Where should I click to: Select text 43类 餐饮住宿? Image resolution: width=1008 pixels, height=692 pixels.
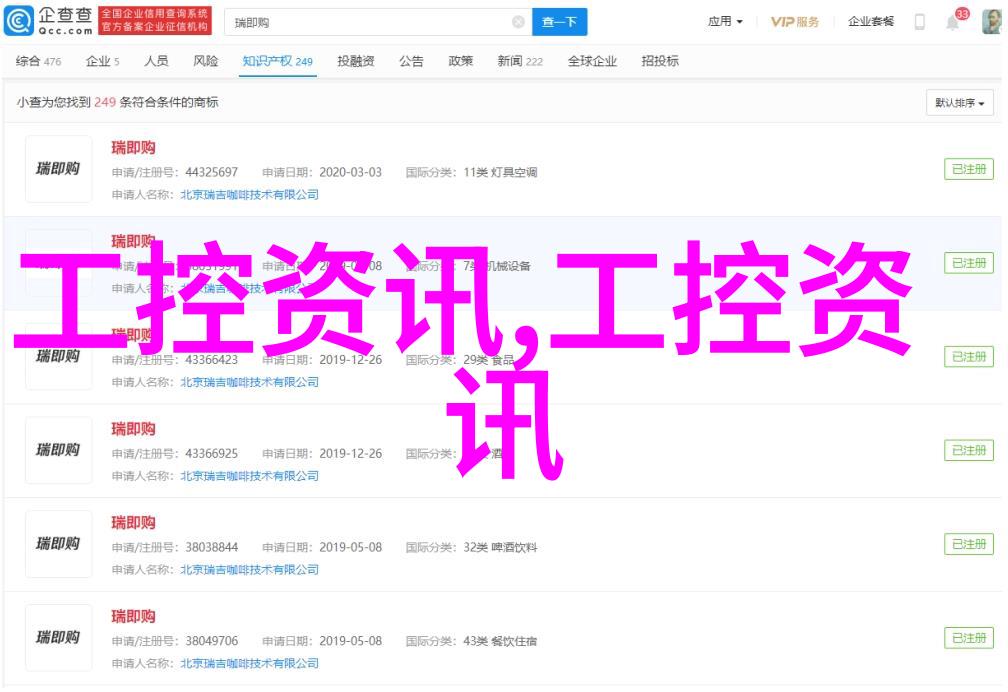(x=500, y=641)
